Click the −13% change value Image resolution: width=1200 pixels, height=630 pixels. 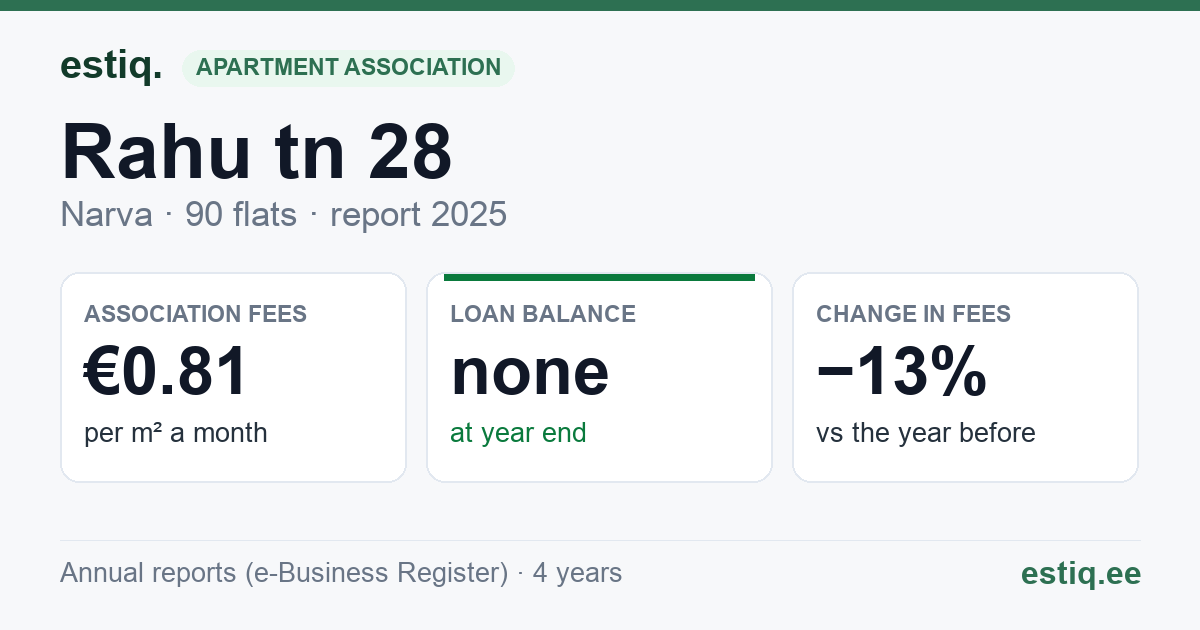point(902,372)
